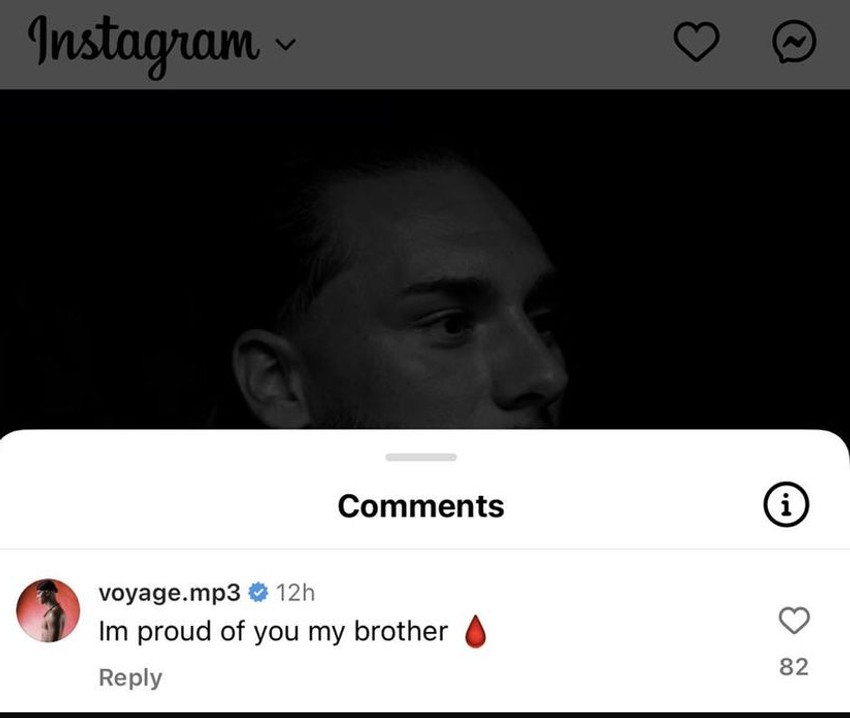This screenshot has height=718, width=850.
Task: Open voyage.mp3 profile picture avatar
Action: pos(49,610)
